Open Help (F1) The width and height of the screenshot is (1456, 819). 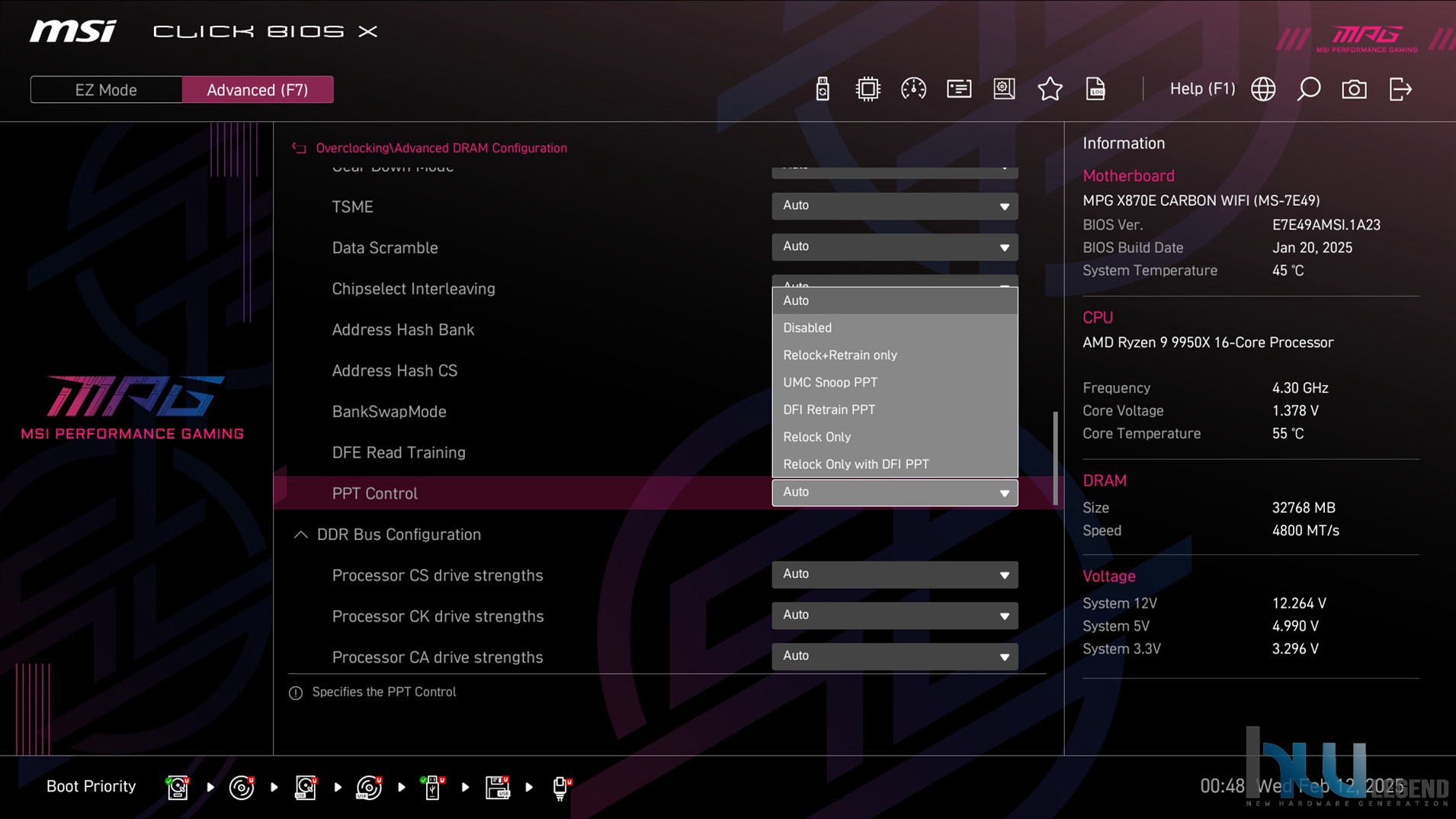[x=1202, y=88]
